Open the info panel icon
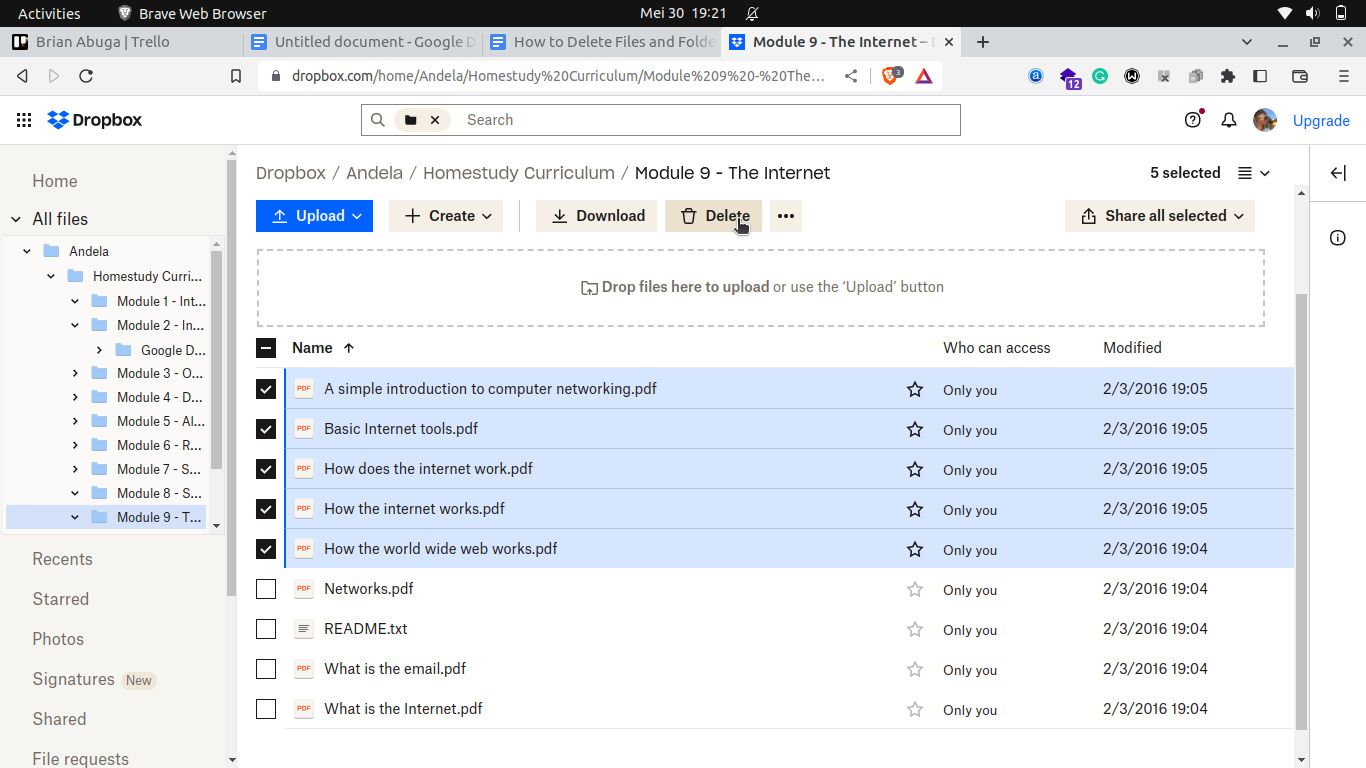This screenshot has height=768, width=1366. point(1338,238)
